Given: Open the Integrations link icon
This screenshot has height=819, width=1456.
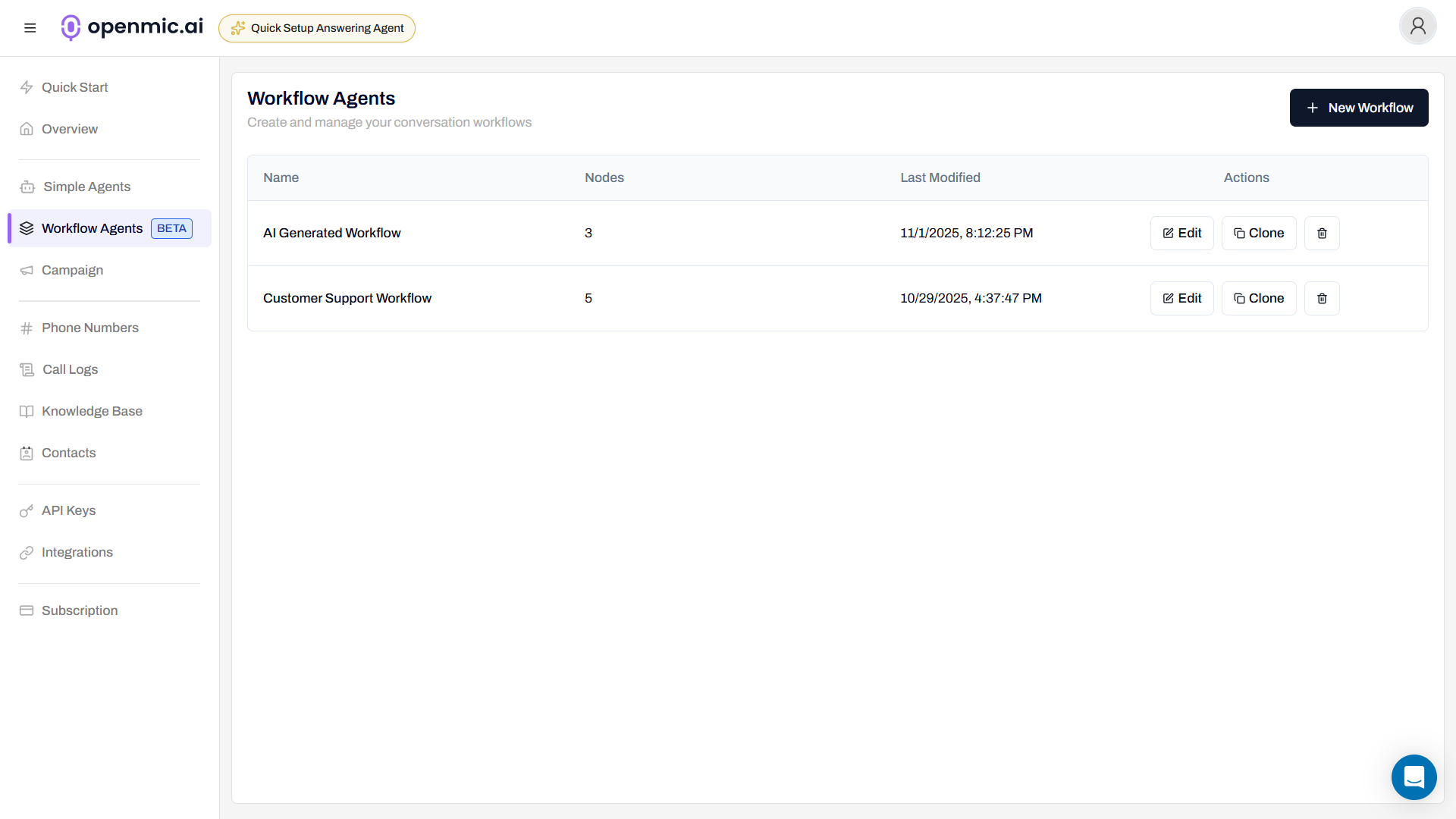Looking at the screenshot, I should coord(27,552).
